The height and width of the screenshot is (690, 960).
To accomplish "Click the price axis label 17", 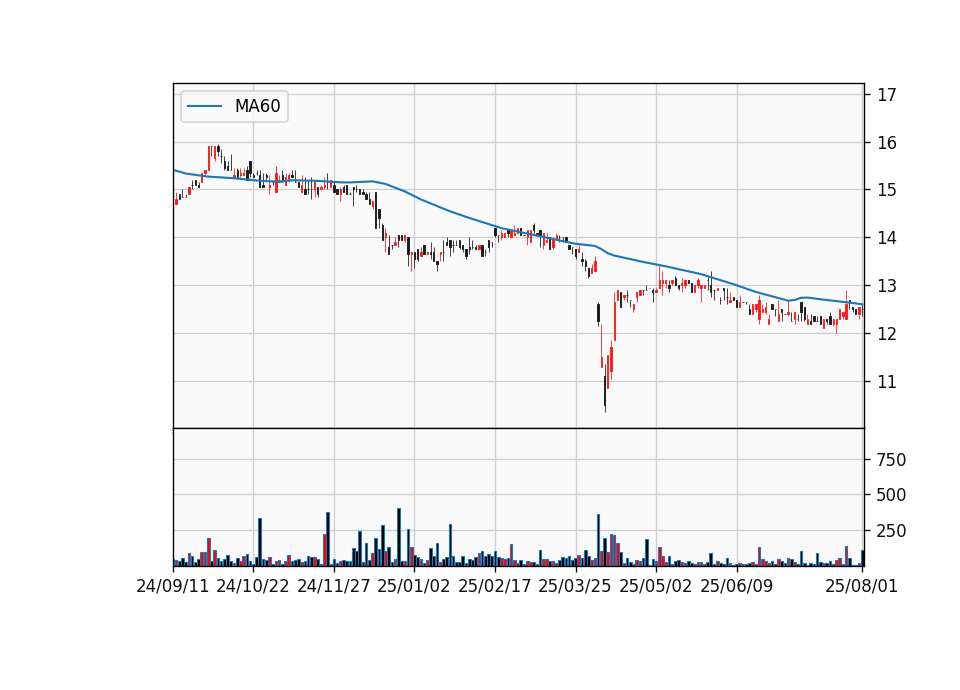I will click(887, 95).
